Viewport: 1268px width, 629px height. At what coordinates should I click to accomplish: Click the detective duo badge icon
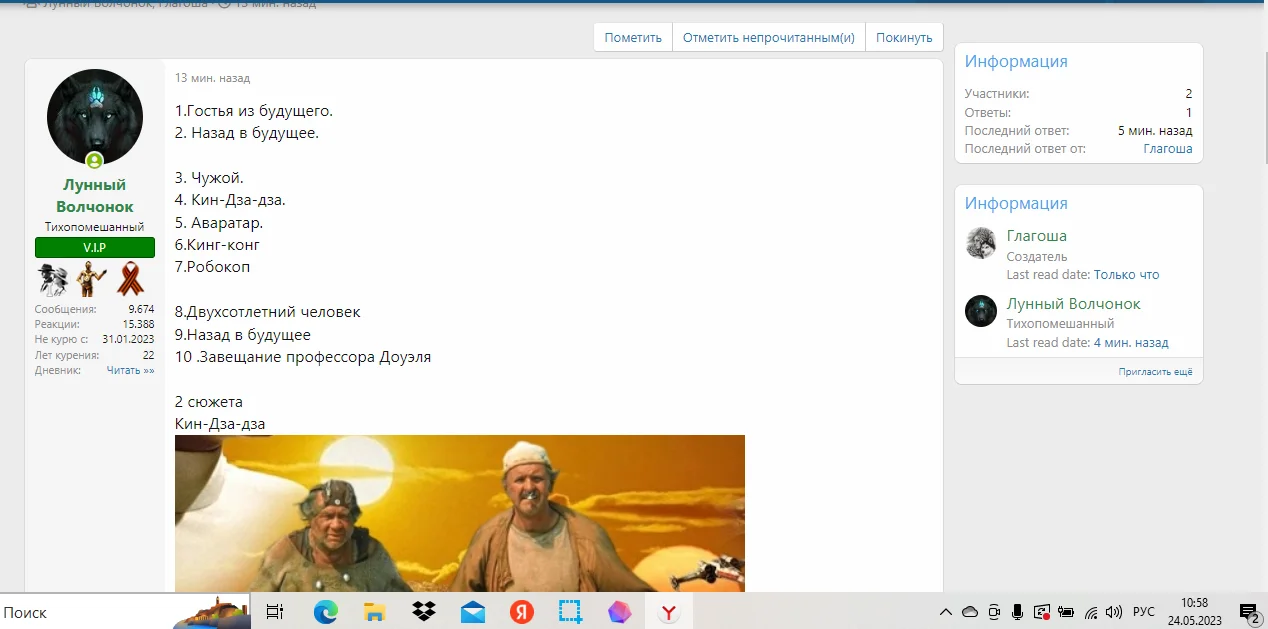tap(53, 279)
